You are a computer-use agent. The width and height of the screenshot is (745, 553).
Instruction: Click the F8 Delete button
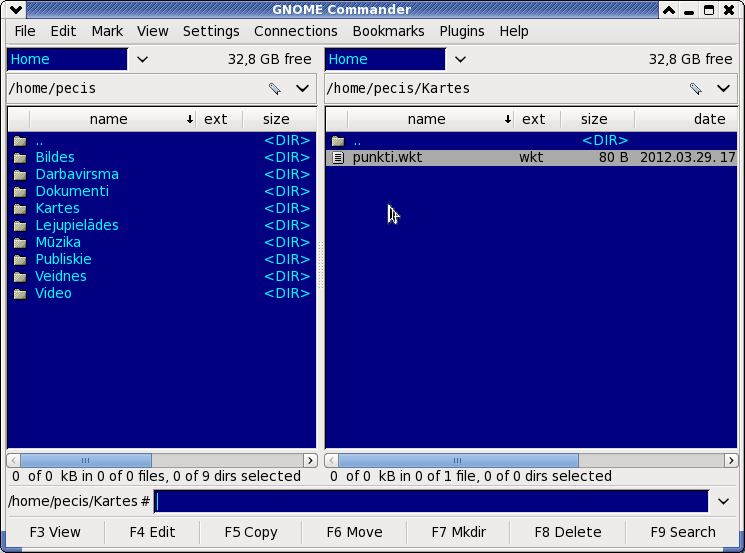[568, 532]
